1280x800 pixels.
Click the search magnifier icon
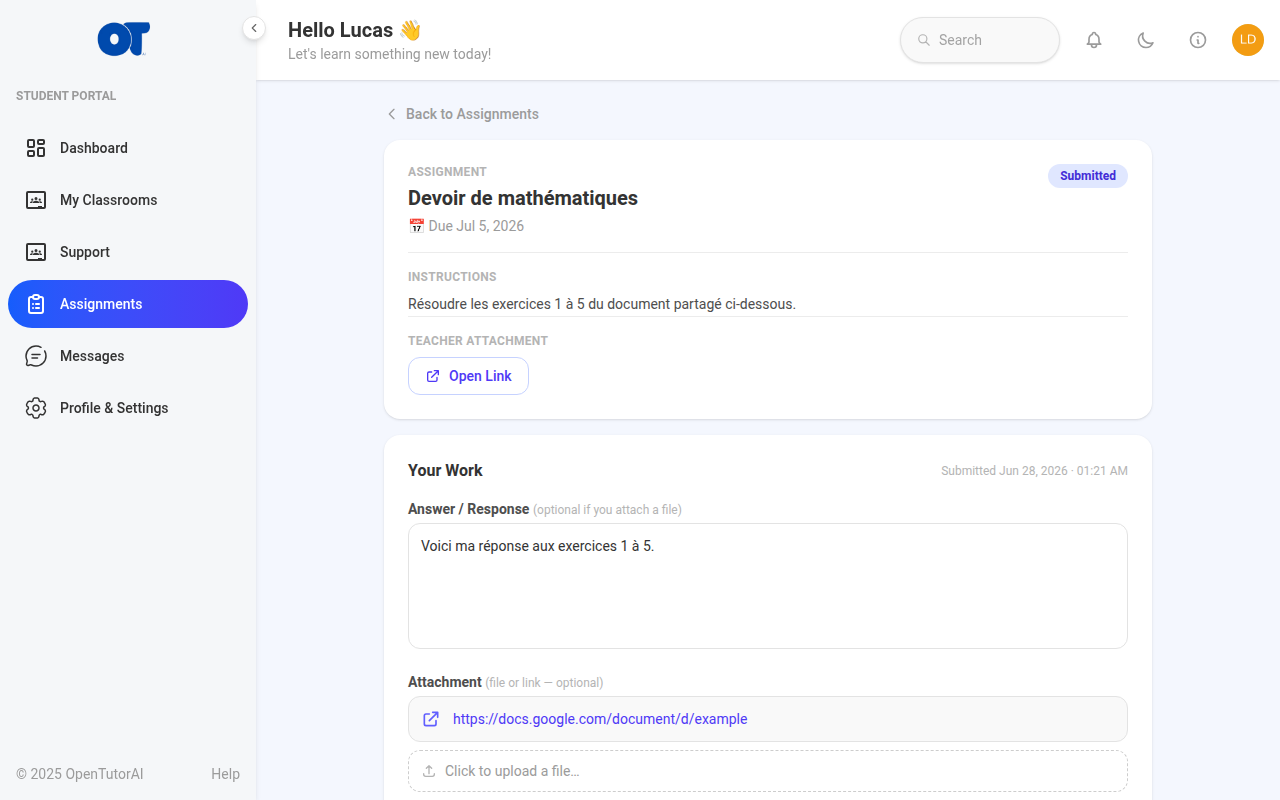point(924,40)
